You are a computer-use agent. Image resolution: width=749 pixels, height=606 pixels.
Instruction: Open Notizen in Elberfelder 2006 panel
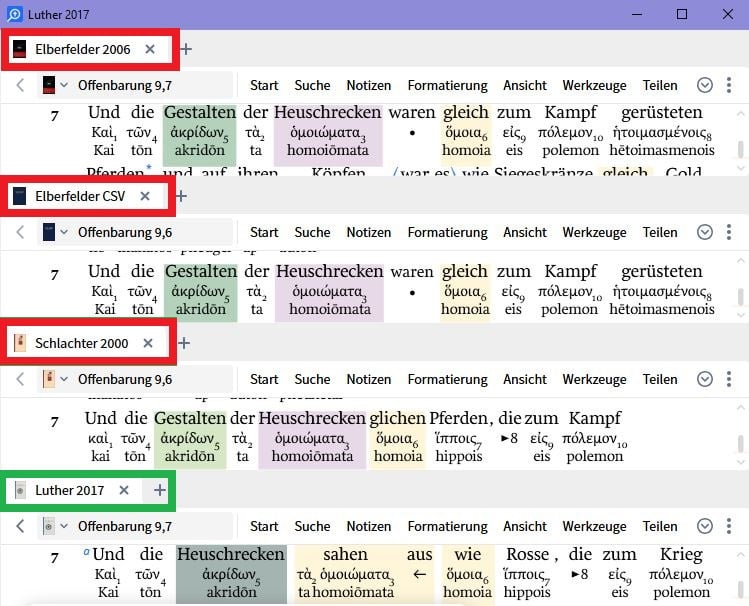(x=369, y=85)
